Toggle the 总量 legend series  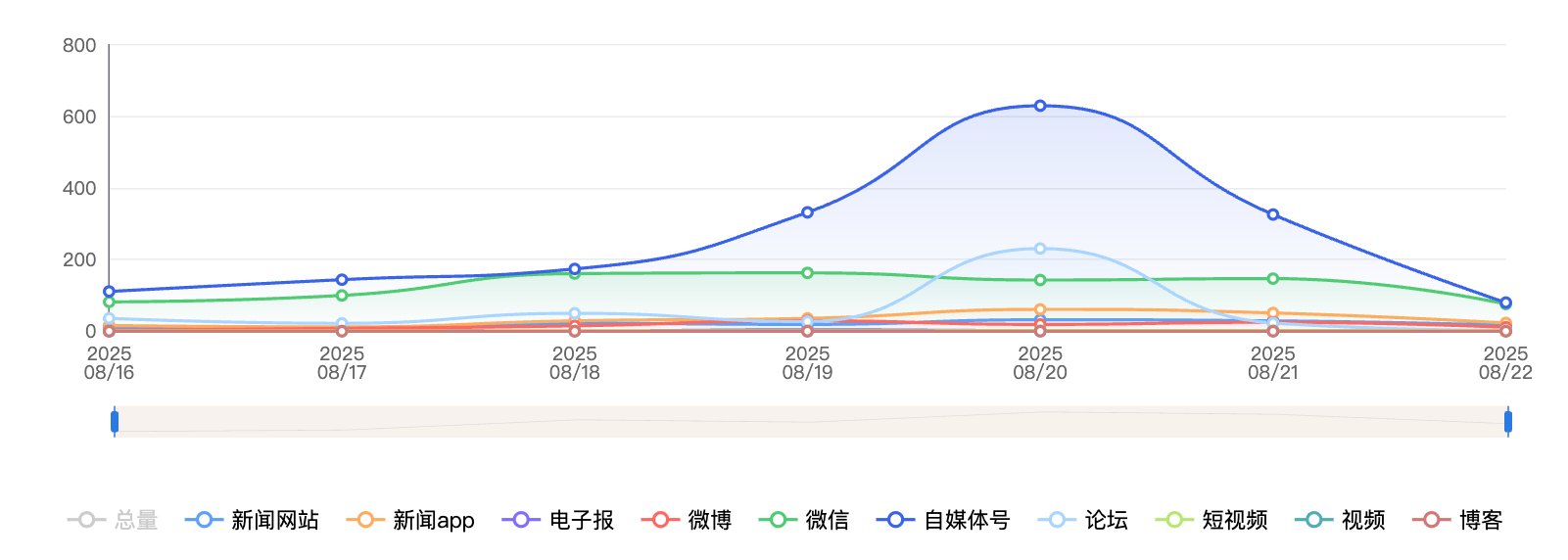[x=113, y=520]
